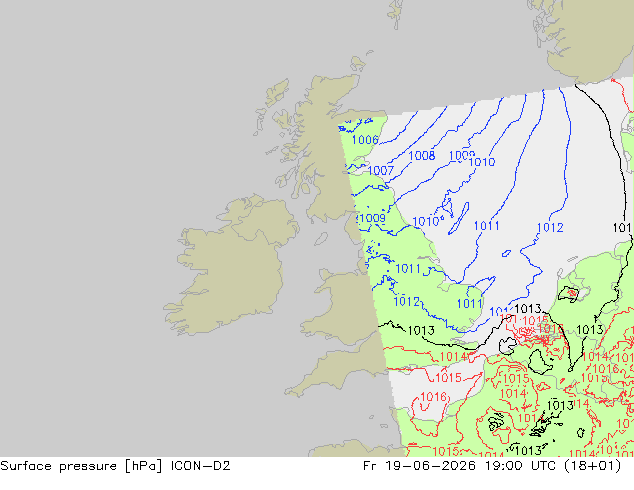Click the 1011 label over the open North Sea
The height and width of the screenshot is (490, 634).
pos(486,226)
